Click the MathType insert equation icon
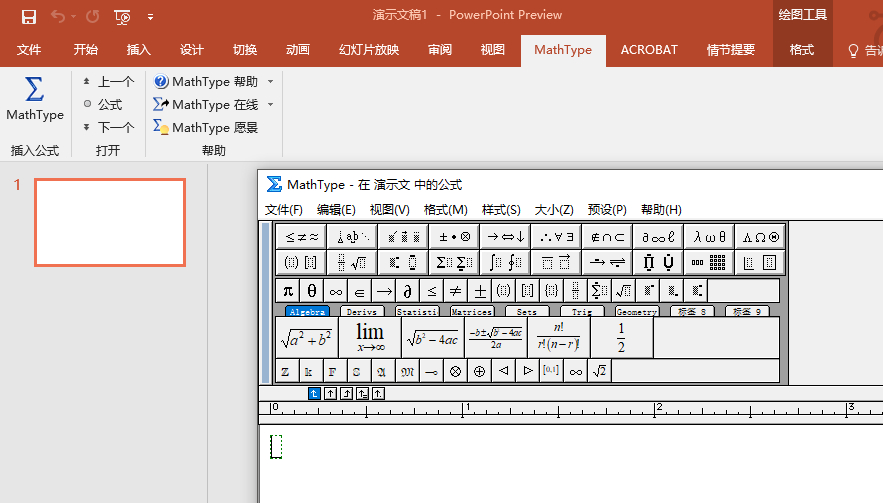Viewport: 883px width, 503px height. coord(35,98)
